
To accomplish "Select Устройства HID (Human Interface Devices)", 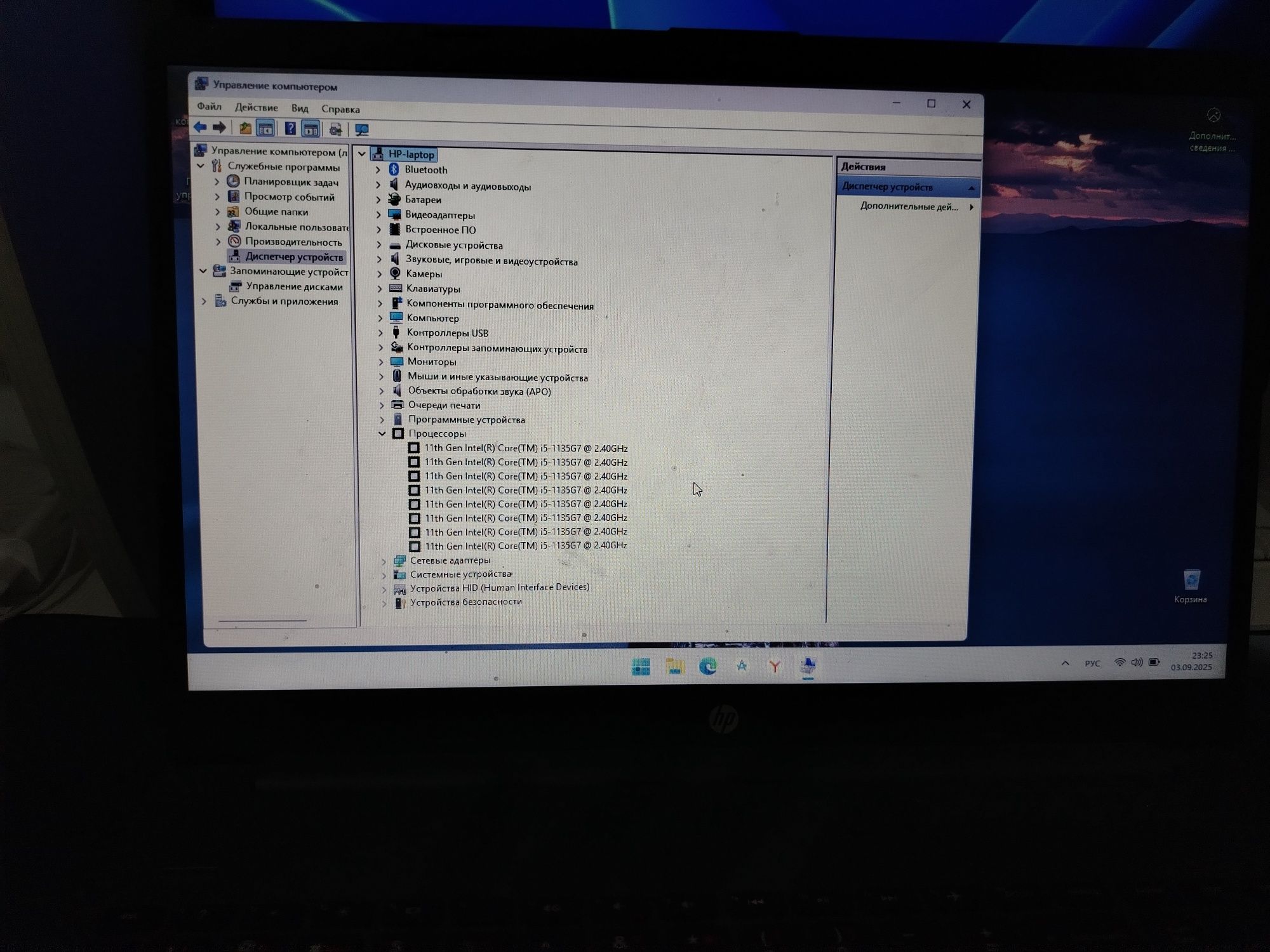I will tap(500, 588).
